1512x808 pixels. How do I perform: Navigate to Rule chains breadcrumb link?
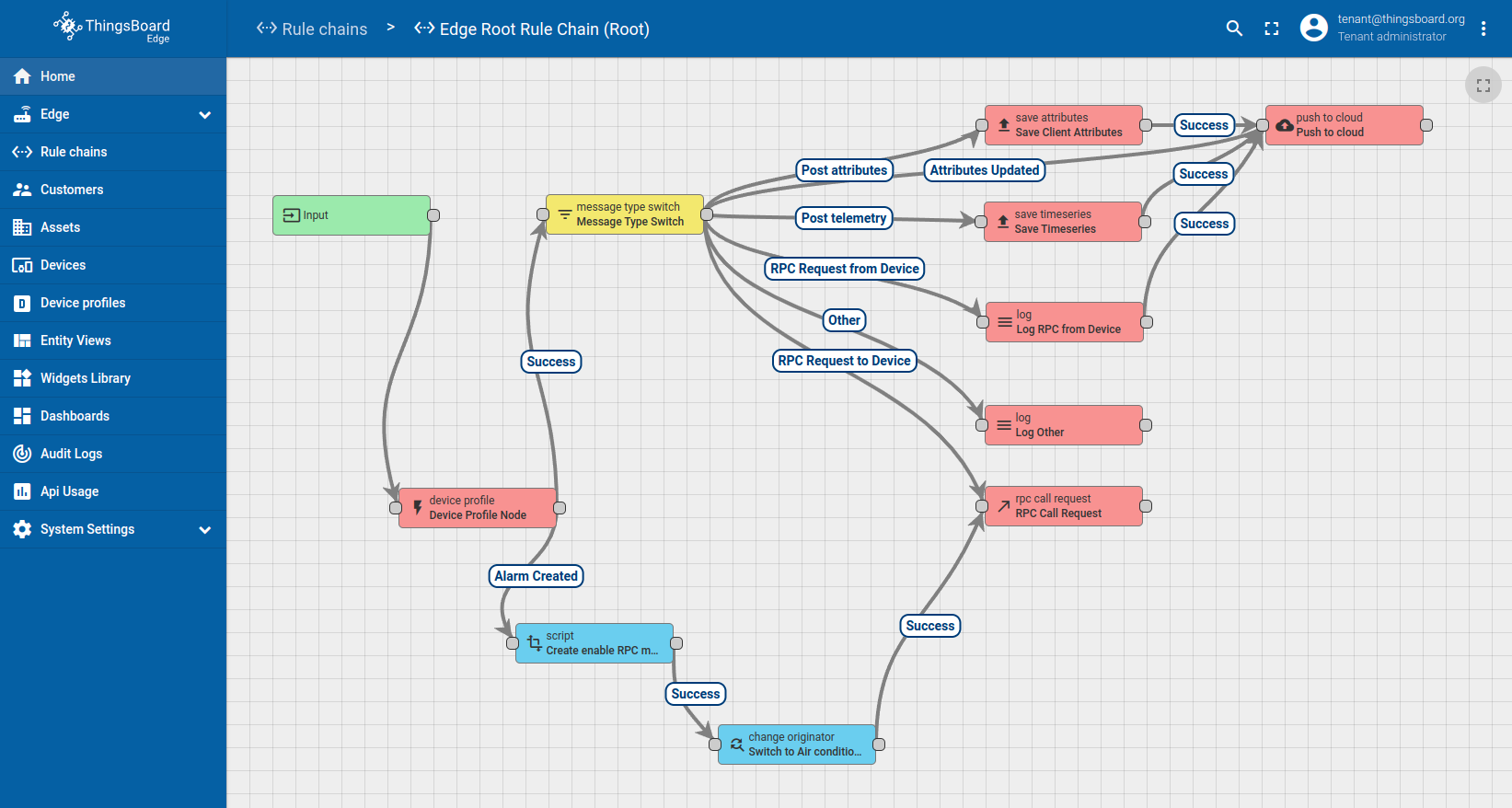pyautogui.click(x=312, y=29)
